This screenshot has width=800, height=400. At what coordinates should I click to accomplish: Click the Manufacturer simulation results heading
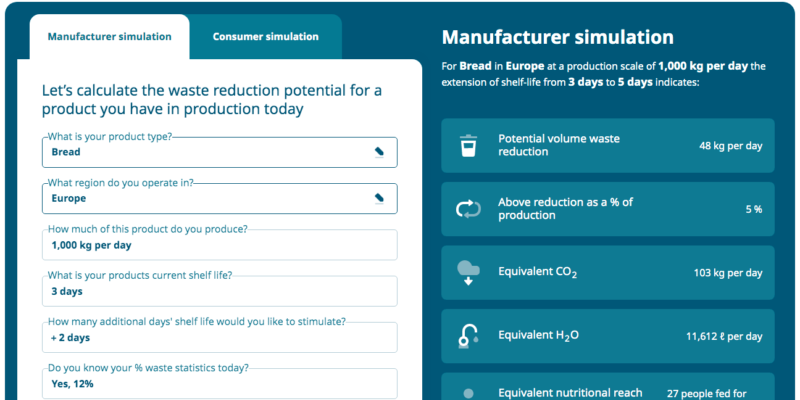(557, 38)
